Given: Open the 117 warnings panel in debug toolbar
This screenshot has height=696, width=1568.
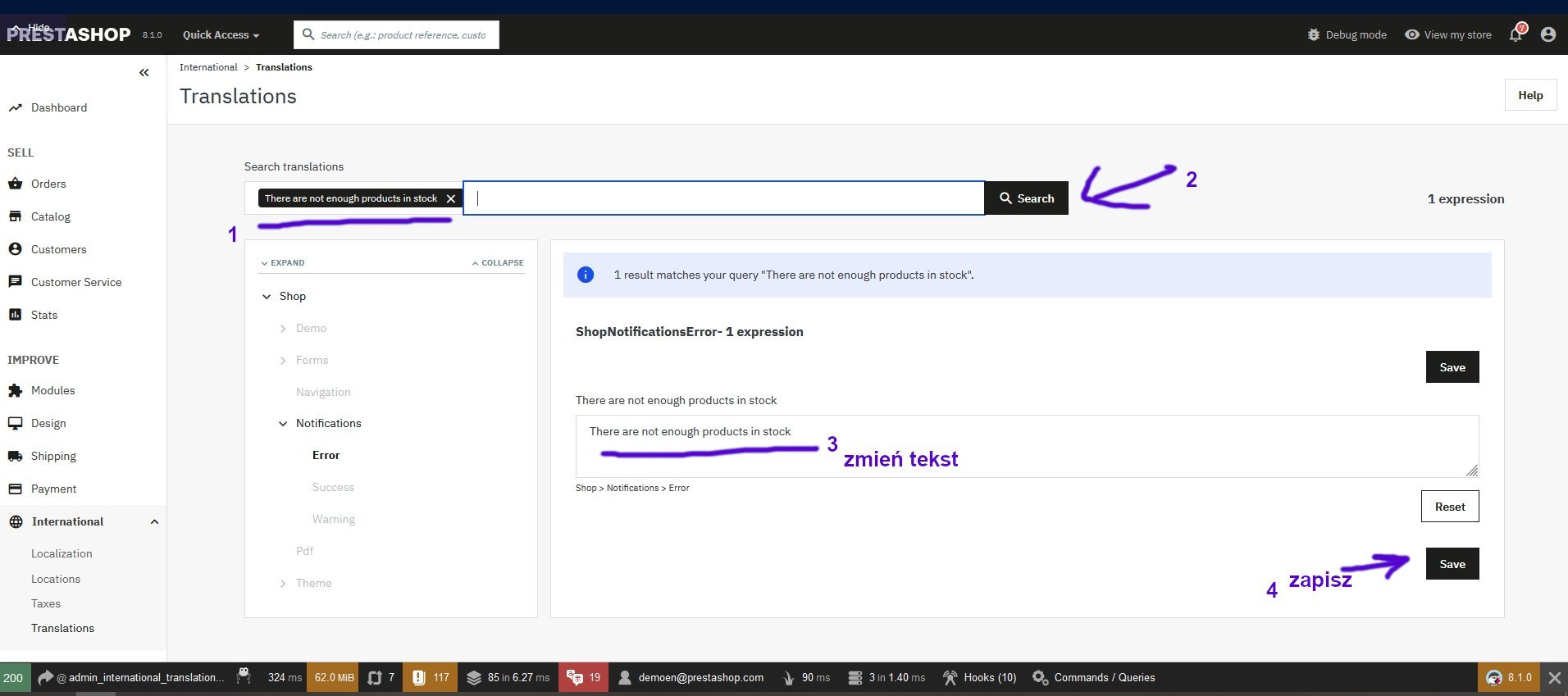Looking at the screenshot, I should pos(431,677).
